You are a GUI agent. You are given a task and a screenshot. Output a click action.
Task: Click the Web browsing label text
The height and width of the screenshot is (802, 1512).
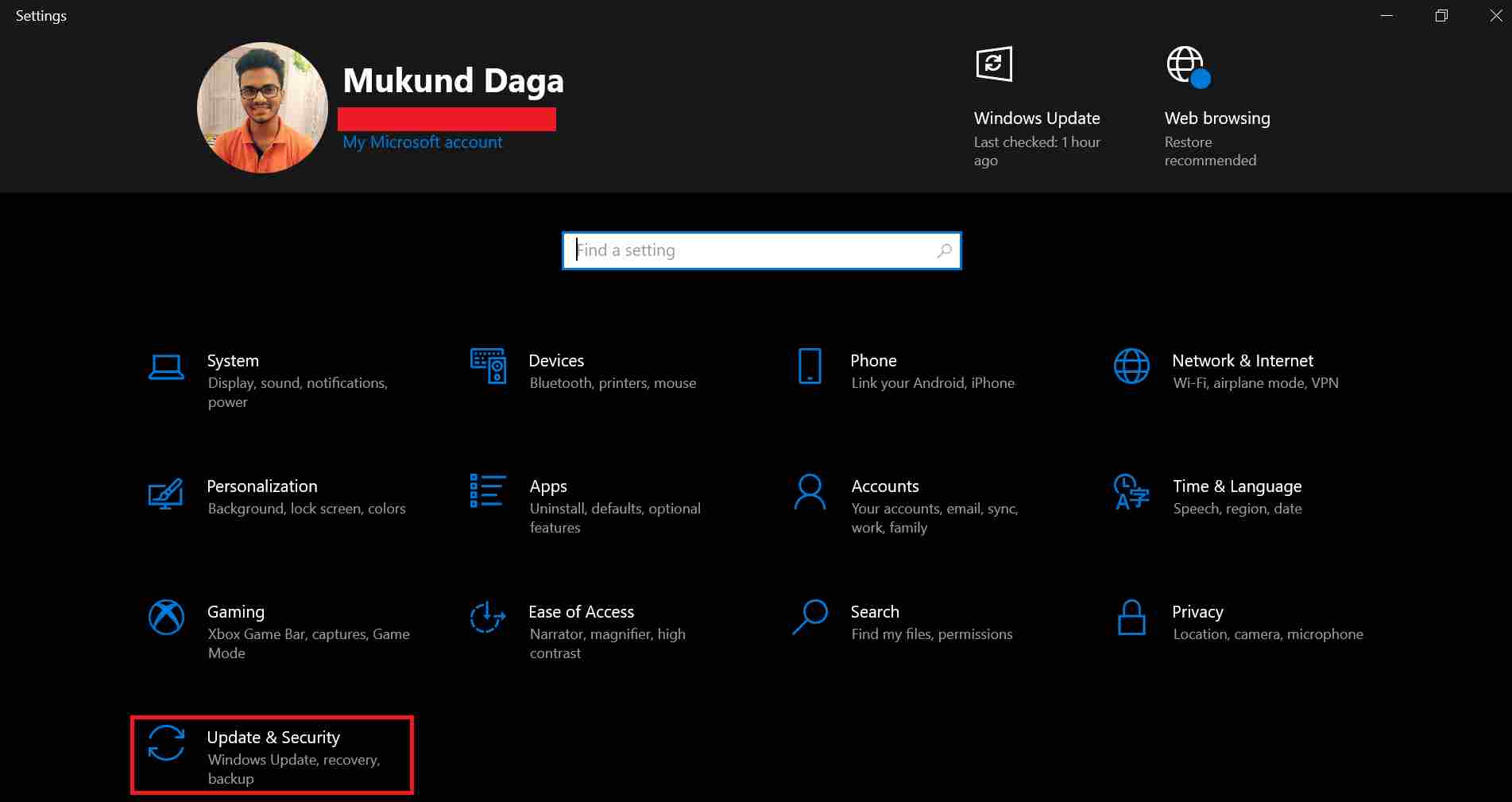pyautogui.click(x=1217, y=118)
